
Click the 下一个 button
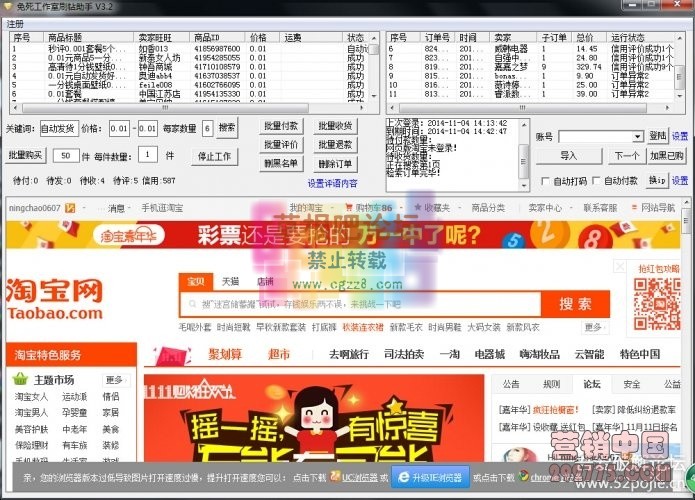point(626,156)
